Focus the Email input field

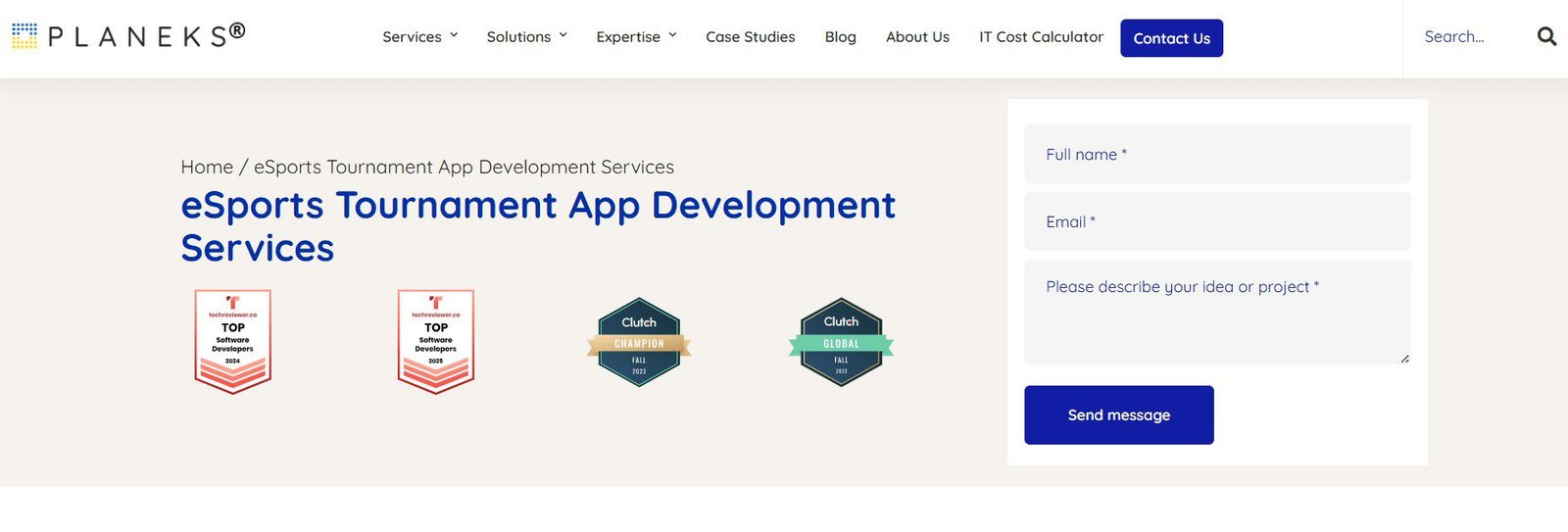click(x=1217, y=221)
